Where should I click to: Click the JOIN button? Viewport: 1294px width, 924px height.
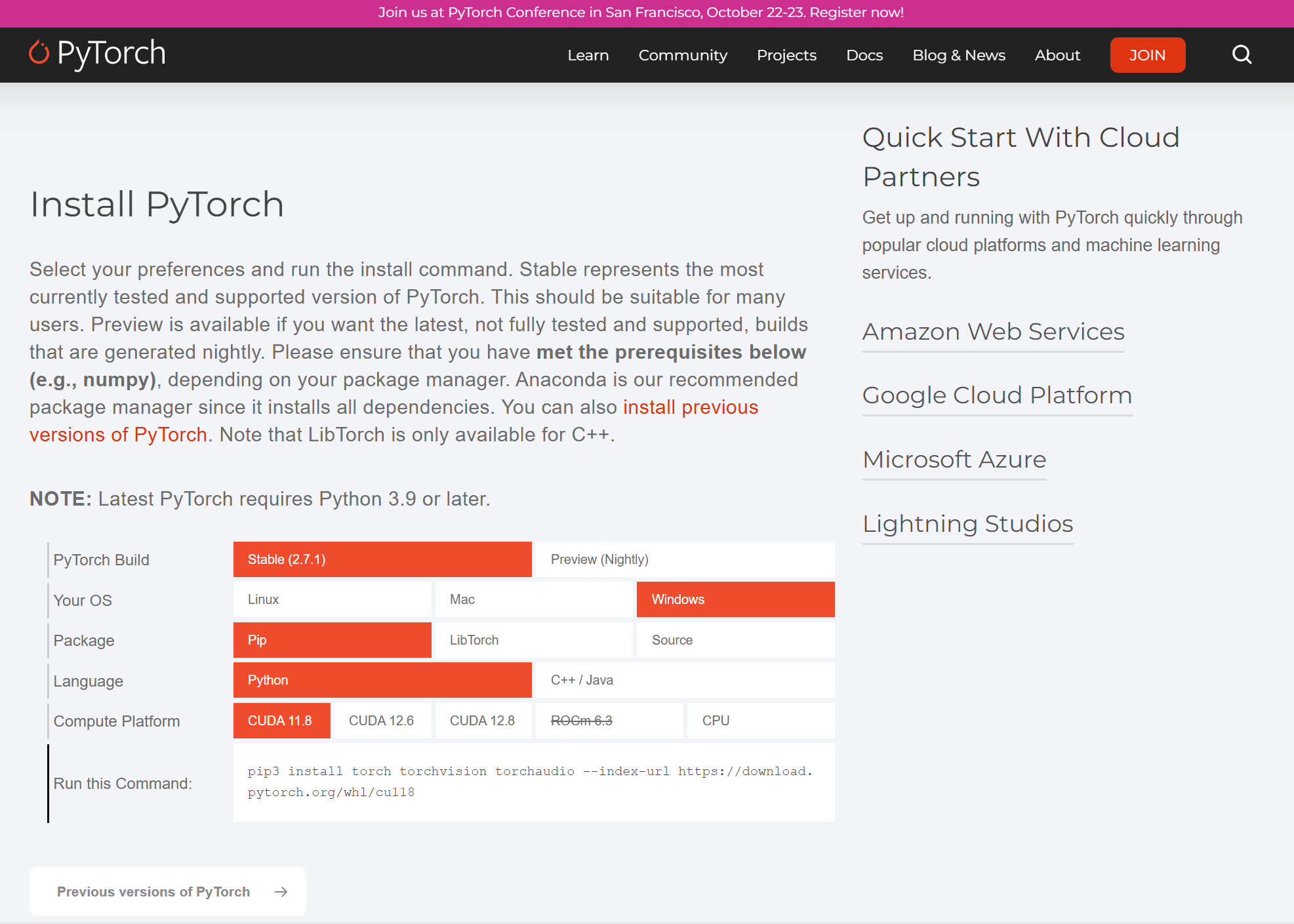[x=1147, y=55]
